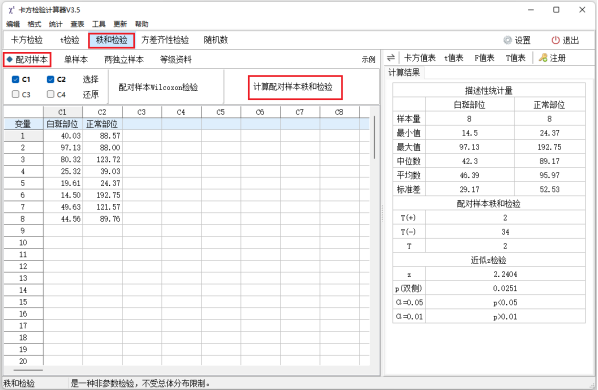The image size is (598, 390).
Task: Open the 帮助 menu
Action: tap(141, 24)
